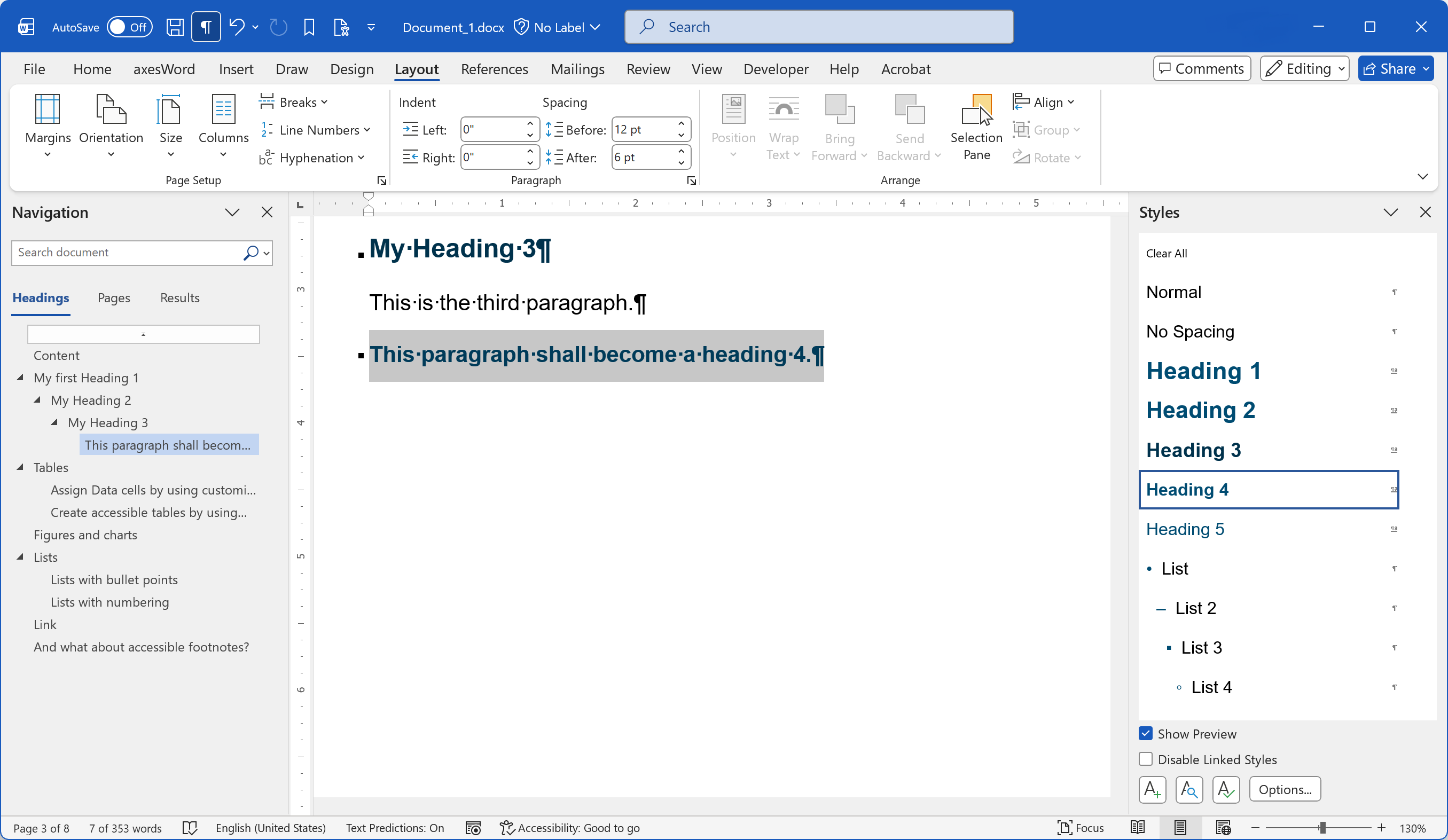Toggle the Show paragraph marks button
The height and width of the screenshot is (840, 1448).
[x=206, y=27]
